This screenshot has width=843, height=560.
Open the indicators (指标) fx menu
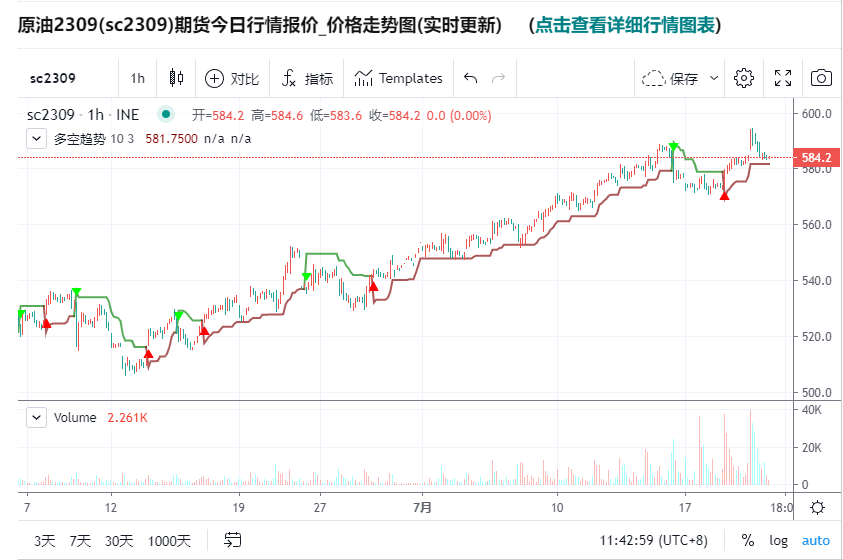(x=288, y=78)
